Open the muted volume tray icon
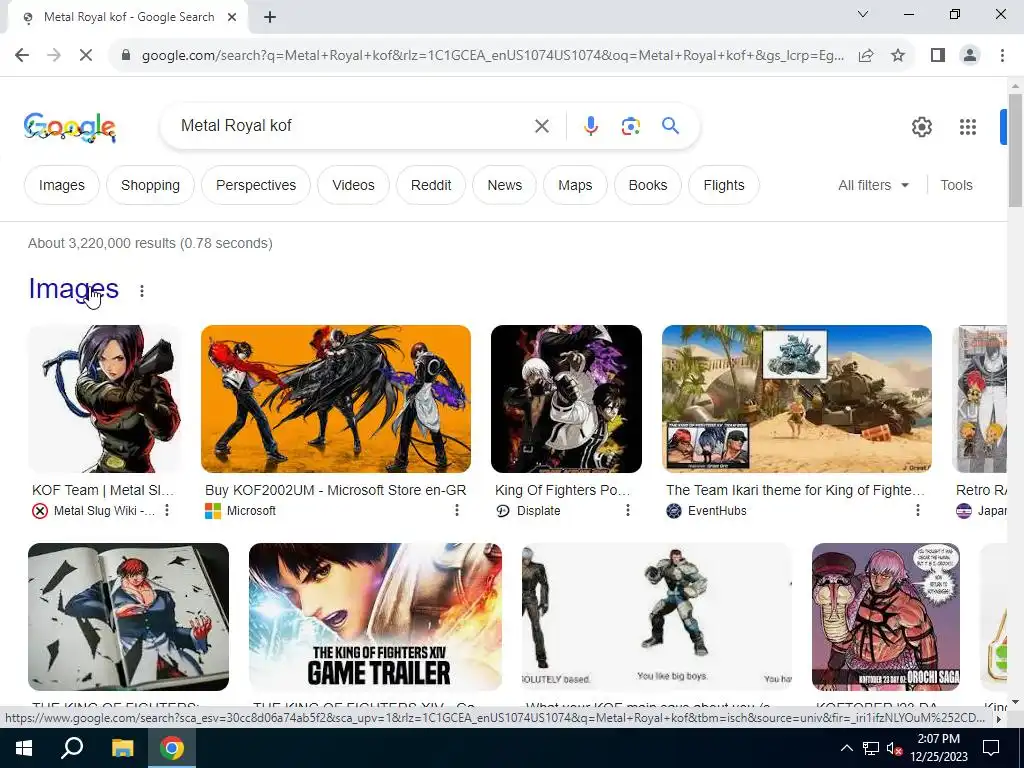This screenshot has width=1024, height=768. (x=894, y=748)
